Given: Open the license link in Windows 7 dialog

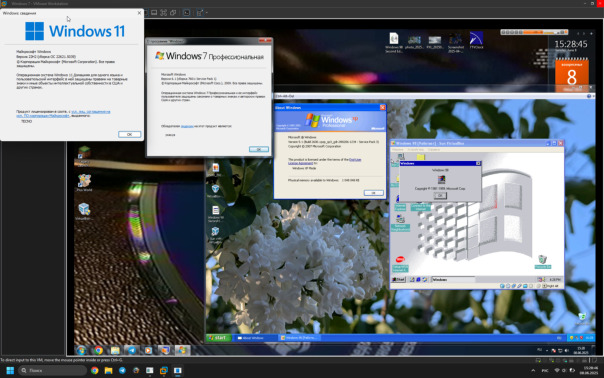Looking at the screenshot, I should pos(187,126).
